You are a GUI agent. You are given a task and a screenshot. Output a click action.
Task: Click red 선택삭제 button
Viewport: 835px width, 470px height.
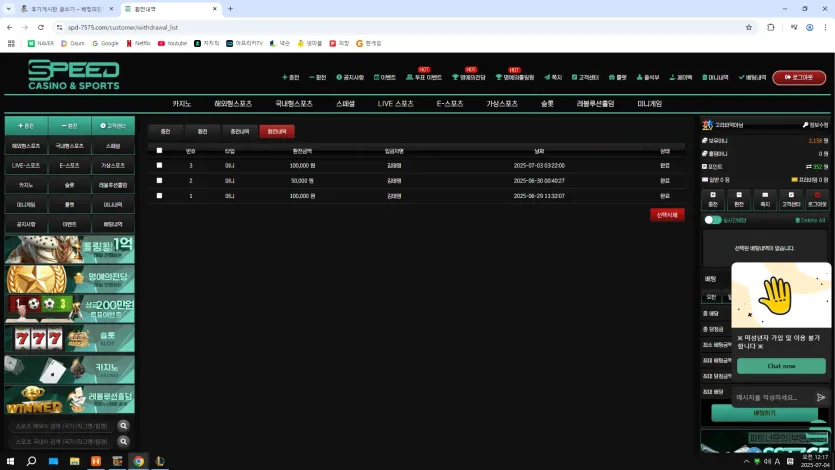tap(667, 215)
